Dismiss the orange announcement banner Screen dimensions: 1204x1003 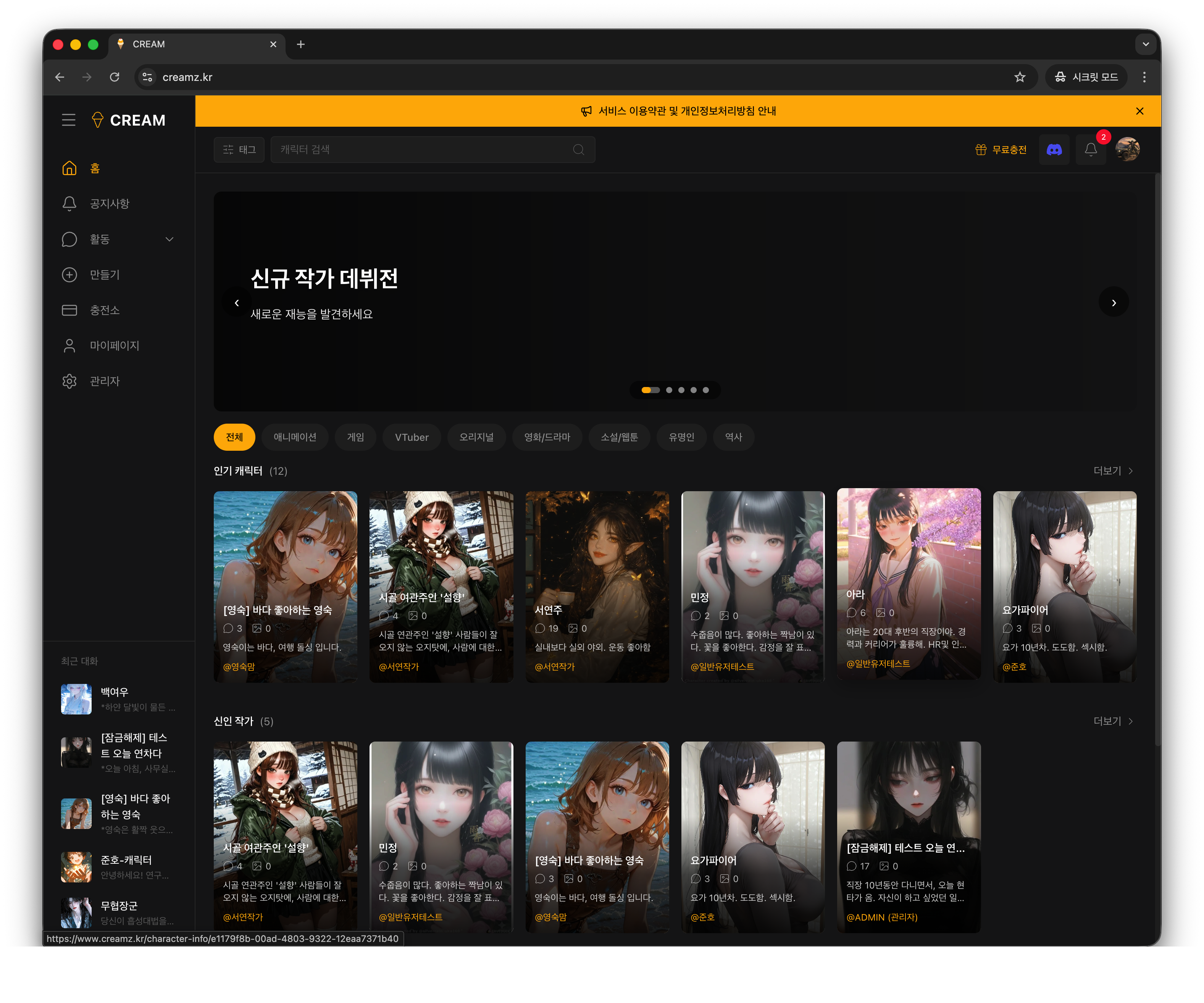[x=1139, y=111]
